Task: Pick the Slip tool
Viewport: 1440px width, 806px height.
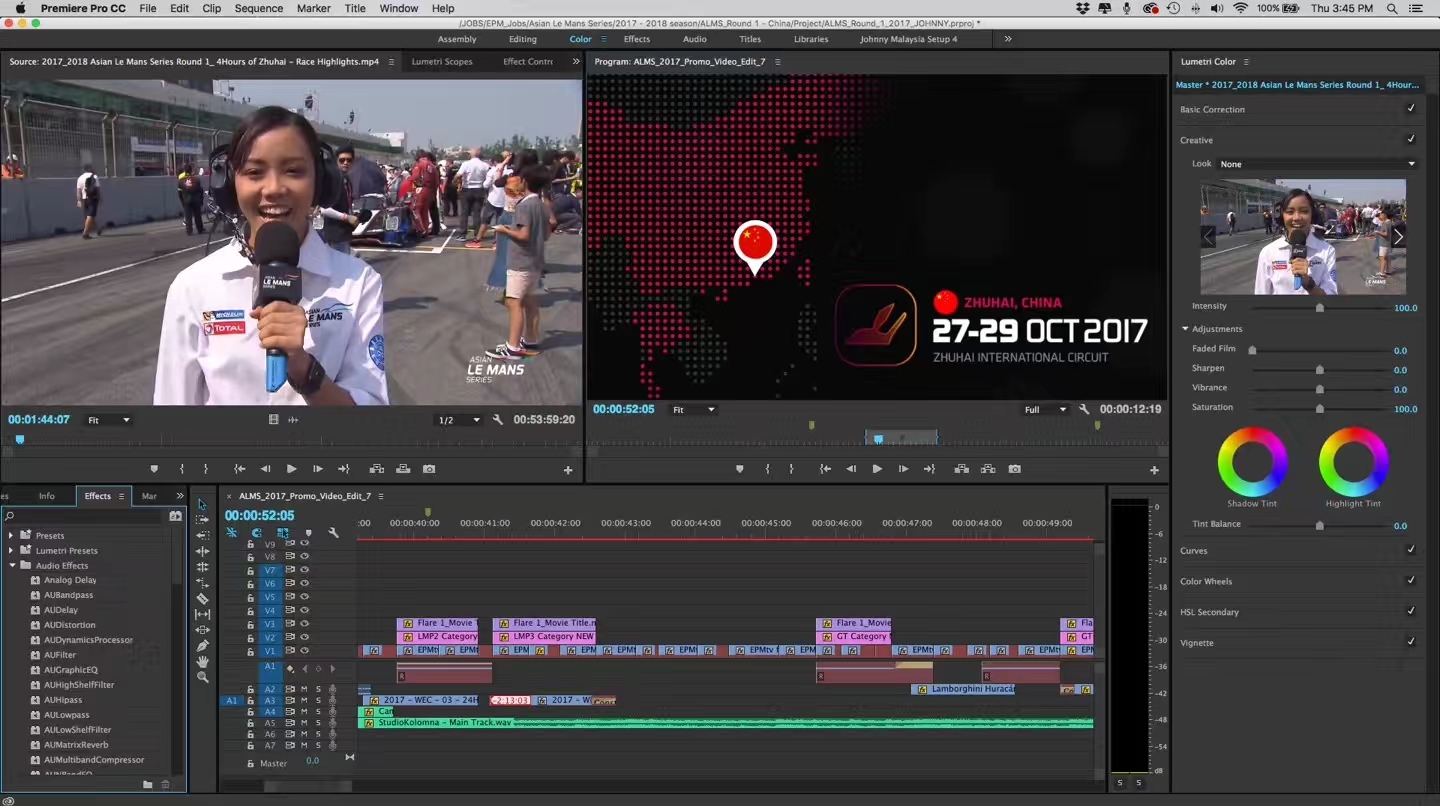Action: click(202, 615)
